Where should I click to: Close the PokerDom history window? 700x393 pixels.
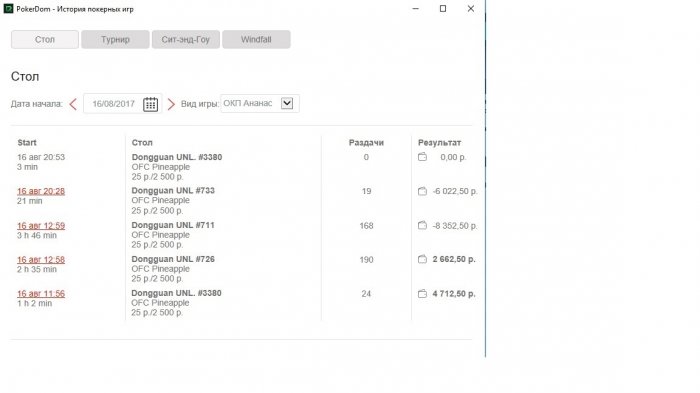click(471, 8)
